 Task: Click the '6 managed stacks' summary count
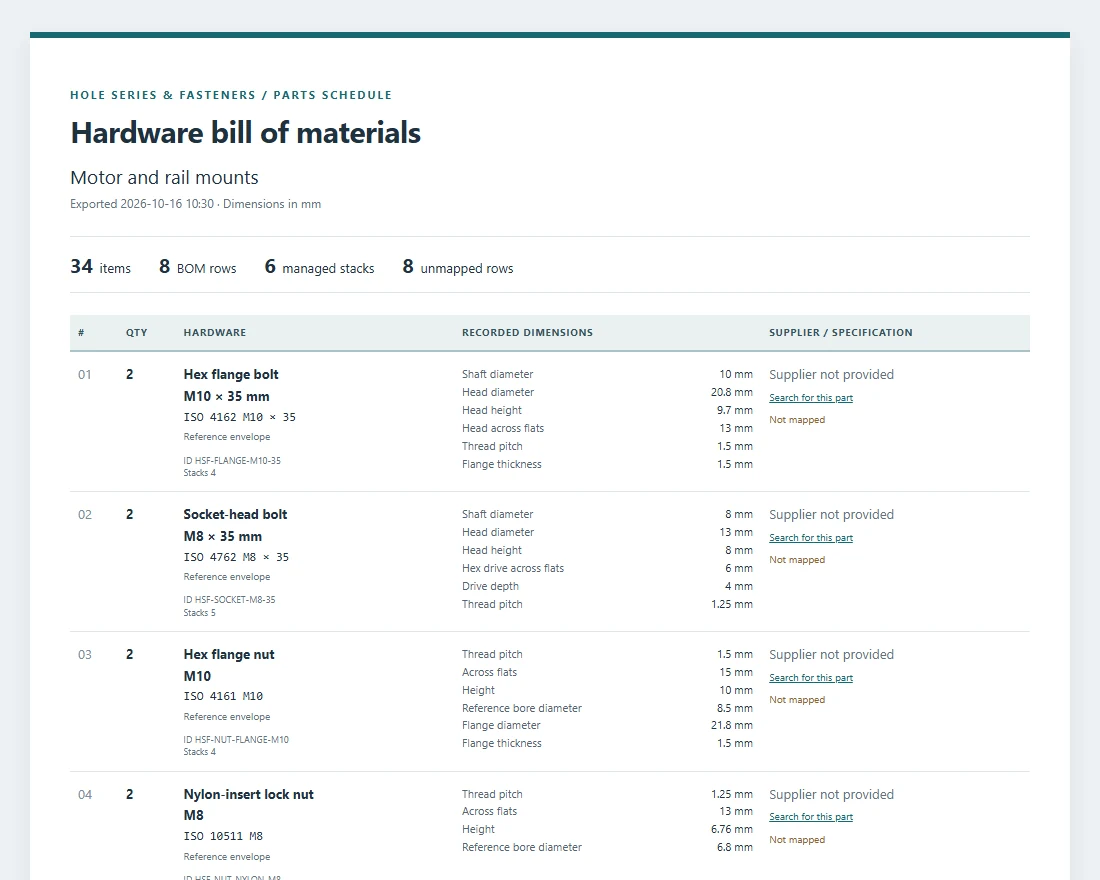pyautogui.click(x=319, y=267)
